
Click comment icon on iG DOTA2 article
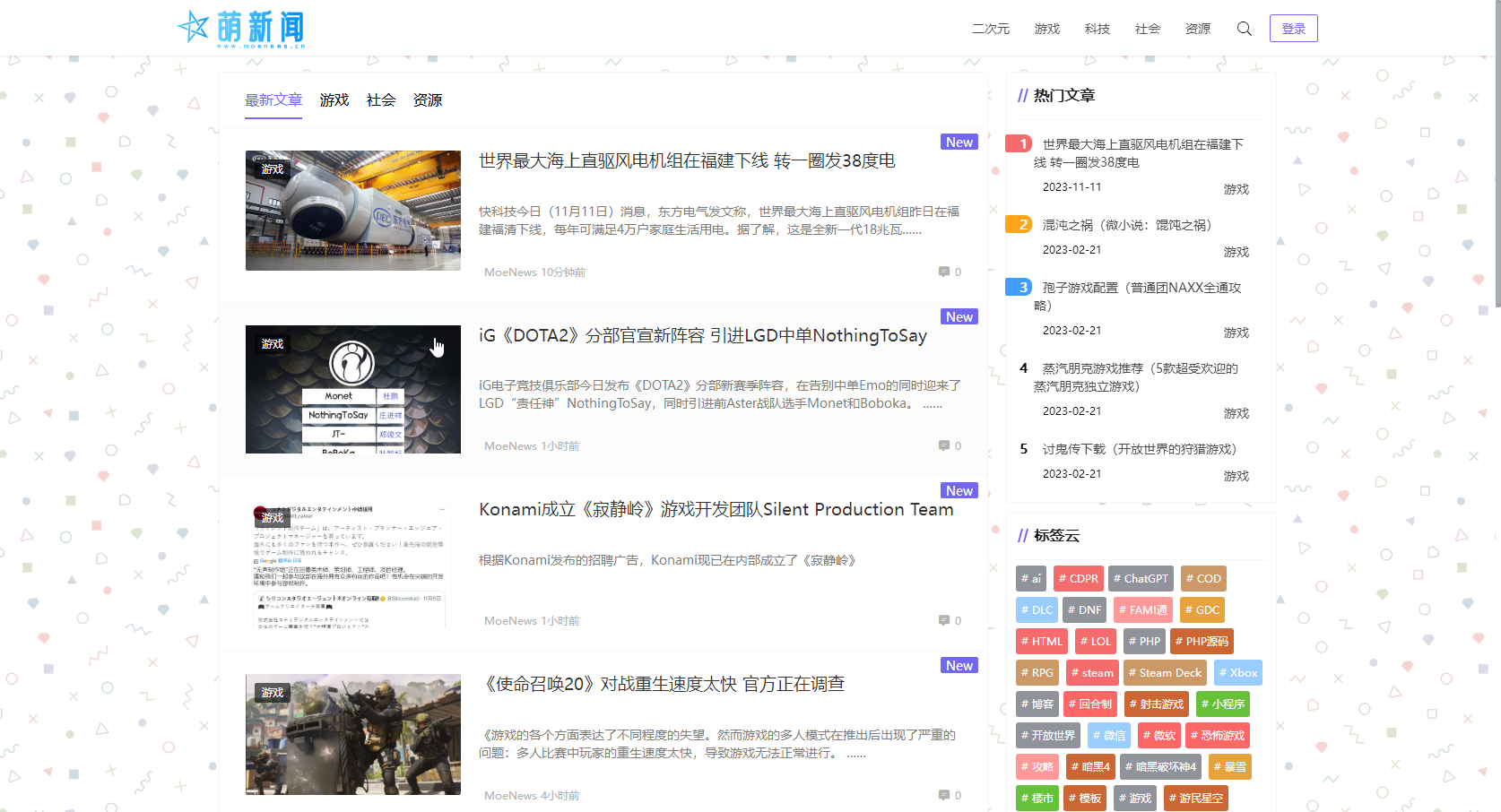pyautogui.click(x=944, y=445)
